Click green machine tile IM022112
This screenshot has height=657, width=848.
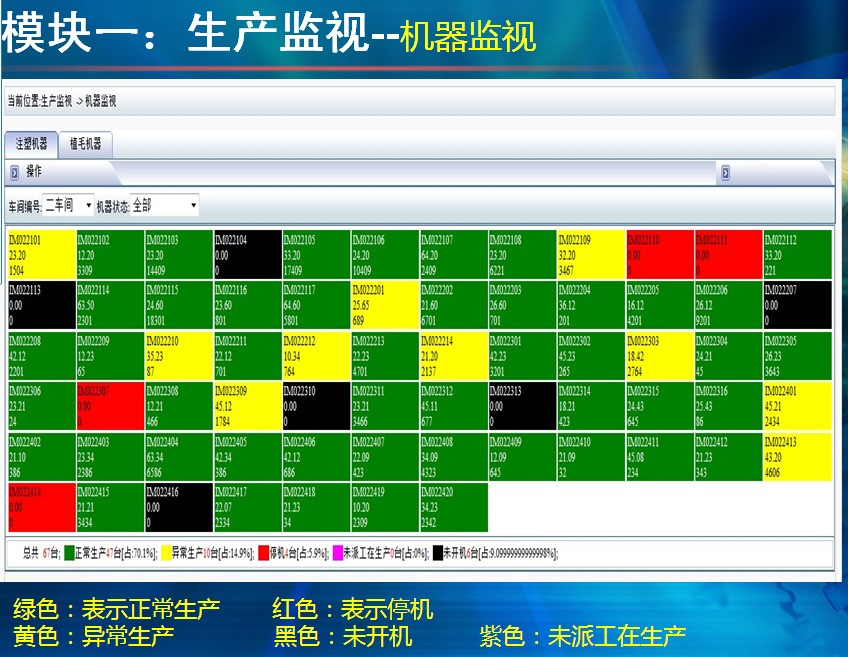(797, 255)
